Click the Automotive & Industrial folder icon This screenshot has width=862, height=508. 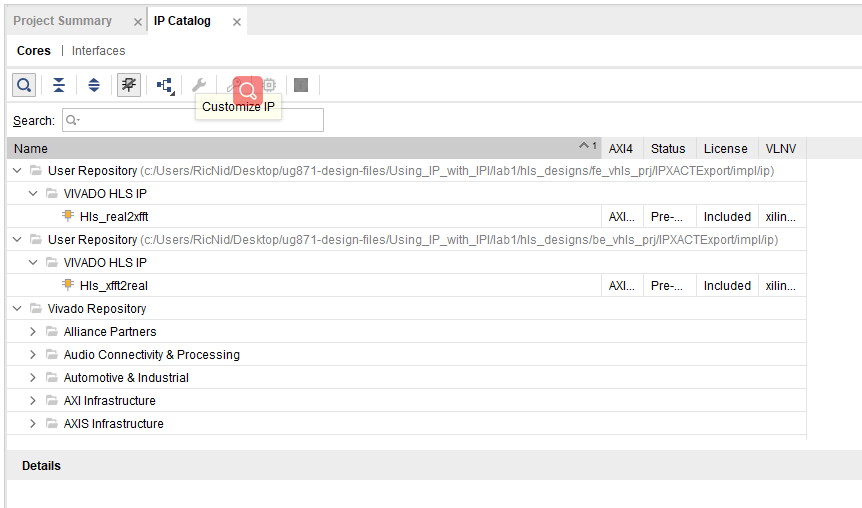[x=52, y=378]
